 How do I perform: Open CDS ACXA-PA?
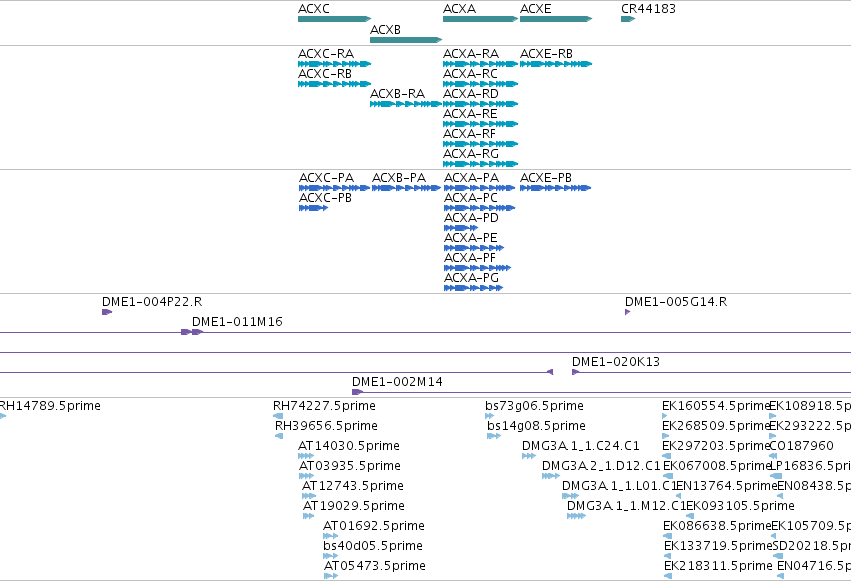pos(479,188)
